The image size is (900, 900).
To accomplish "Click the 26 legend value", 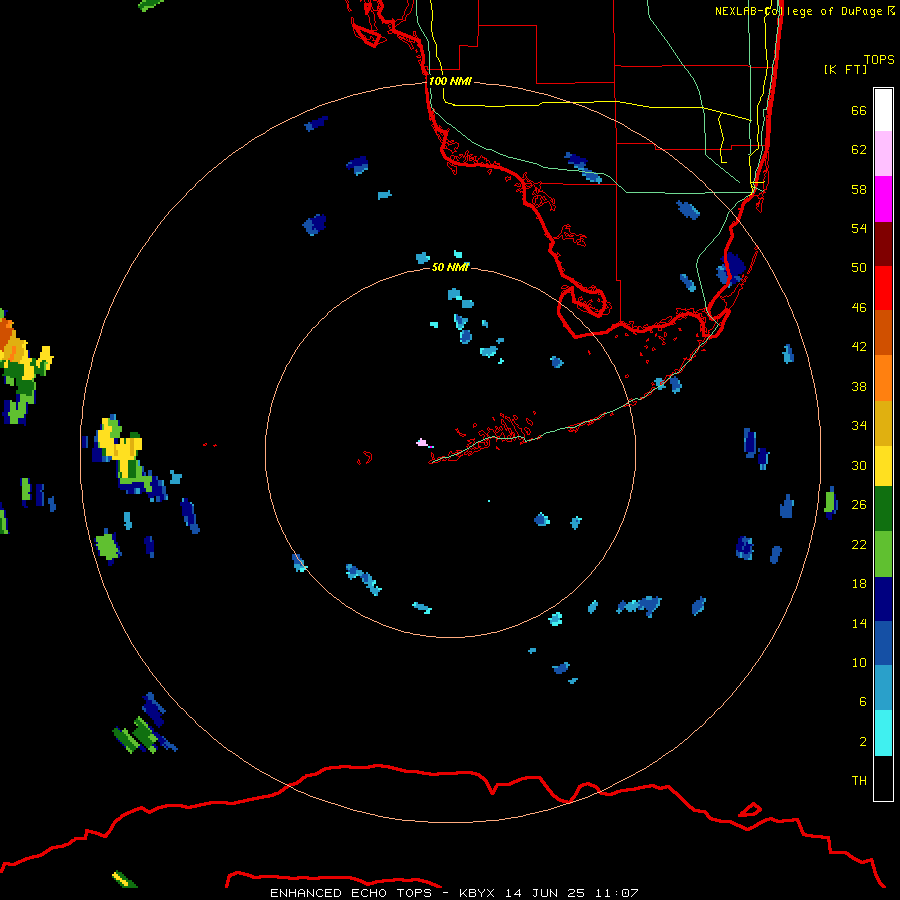I will pos(859,505).
